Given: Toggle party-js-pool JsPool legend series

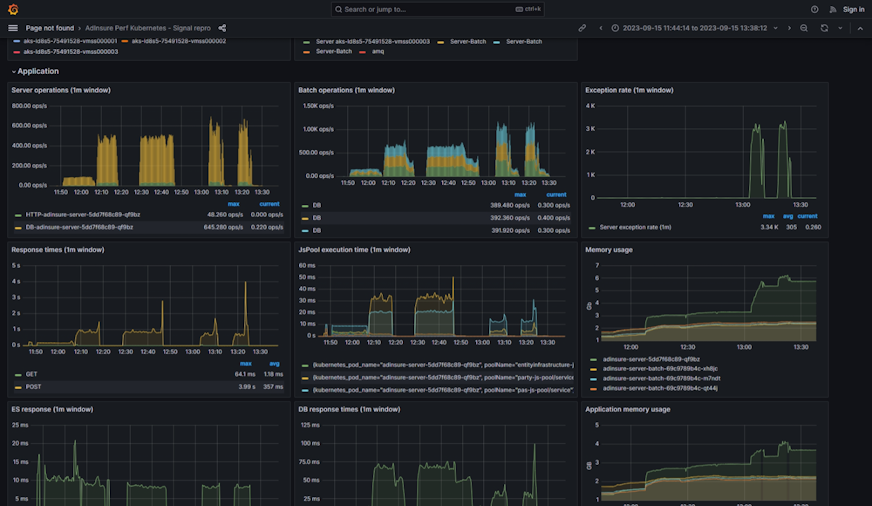Looking at the screenshot, I should pyautogui.click(x=443, y=378).
